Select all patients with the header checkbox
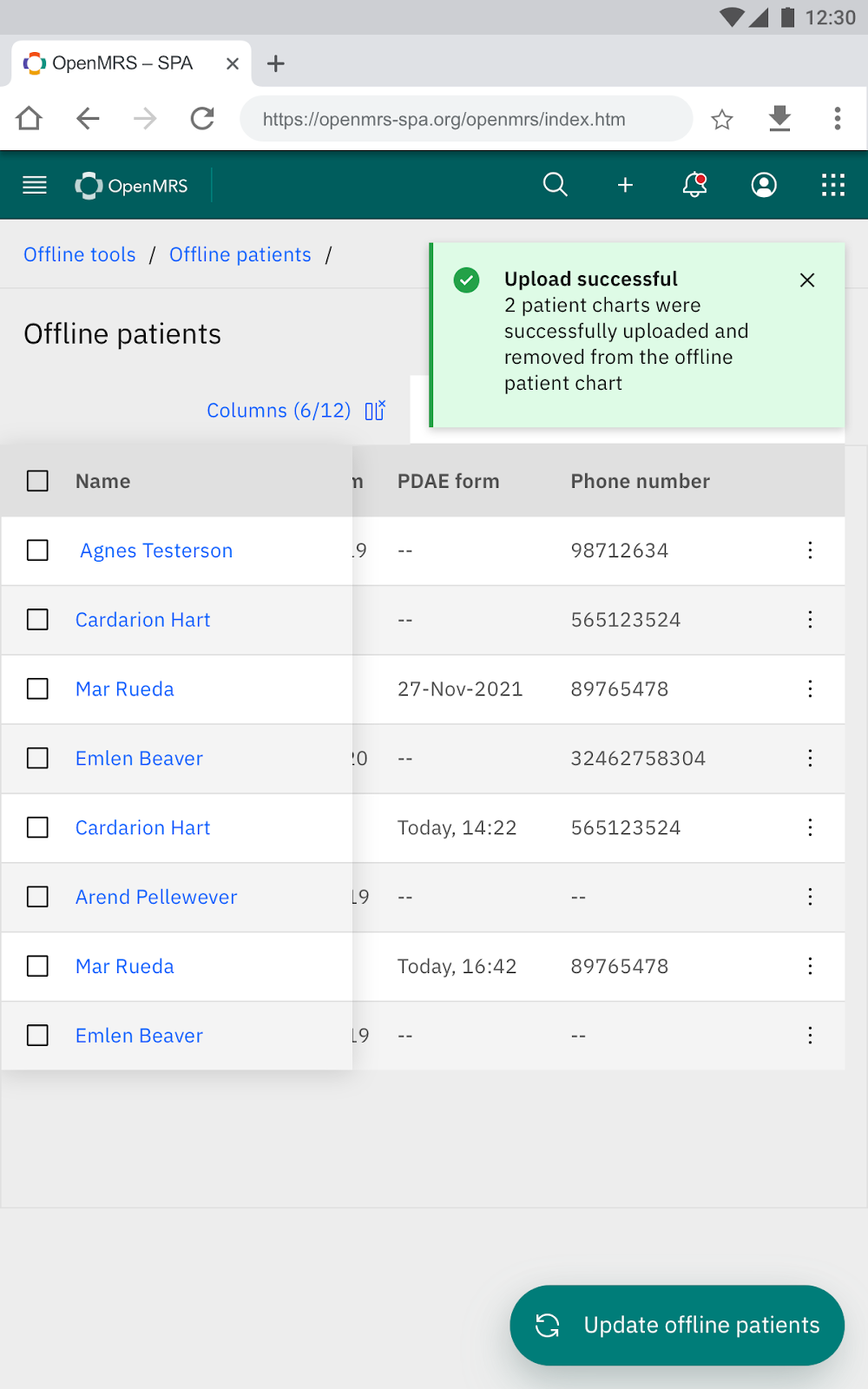This screenshot has height=1389, width=868. point(37,481)
